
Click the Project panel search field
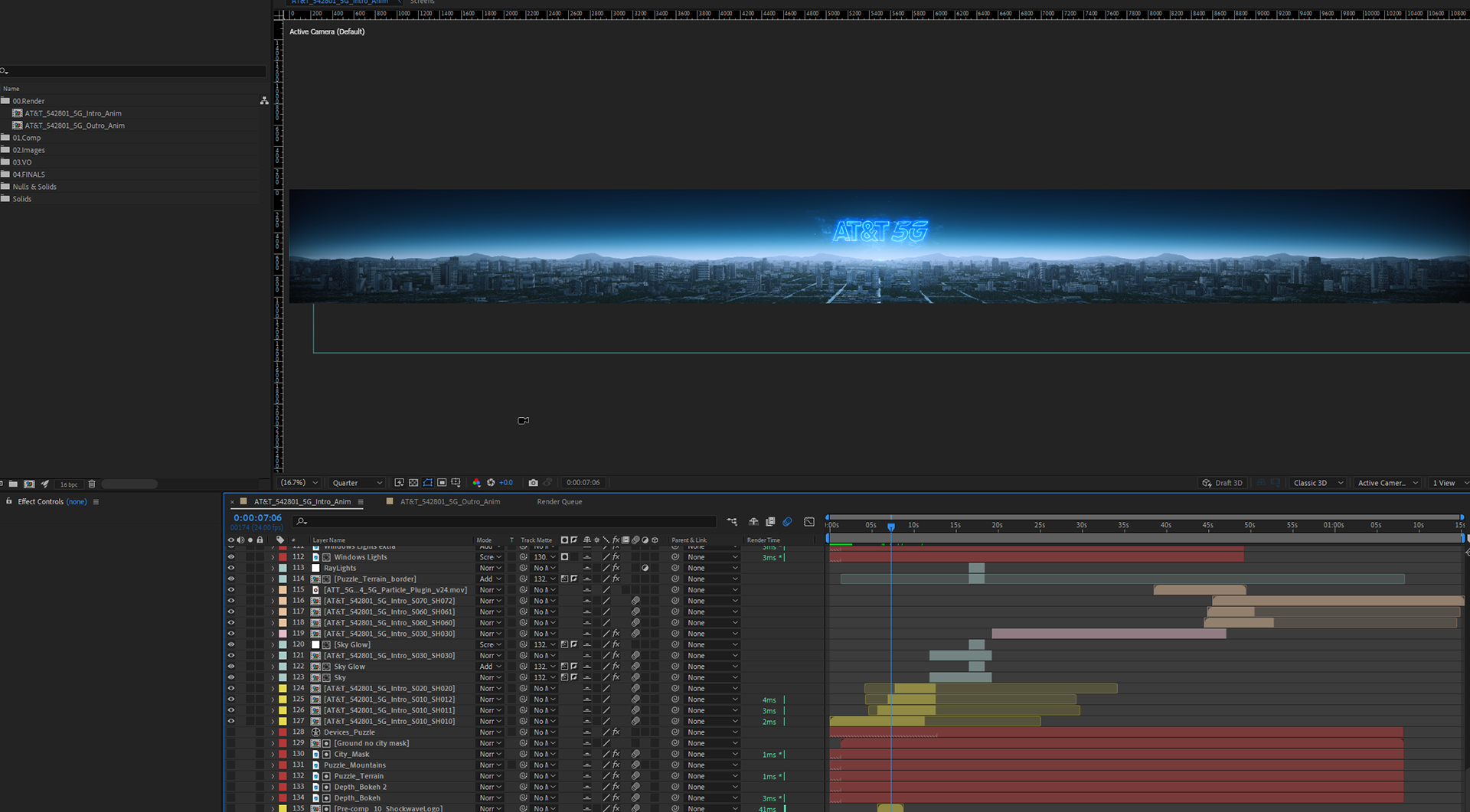pos(133,71)
